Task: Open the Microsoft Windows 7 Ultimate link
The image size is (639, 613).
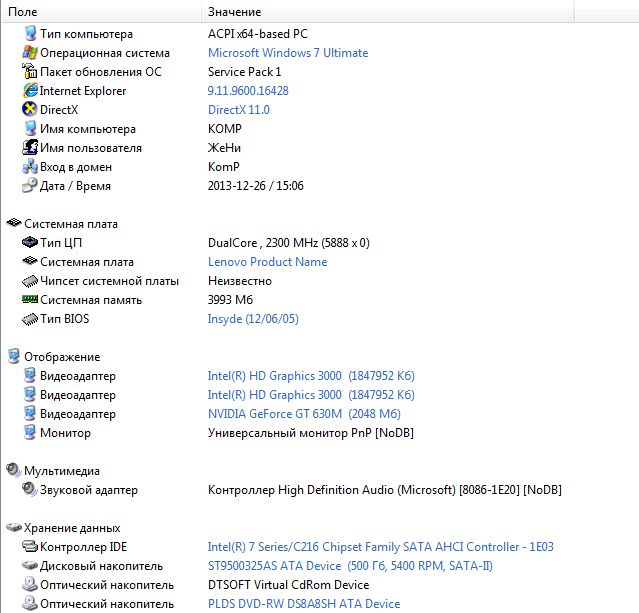Action: click(288, 53)
